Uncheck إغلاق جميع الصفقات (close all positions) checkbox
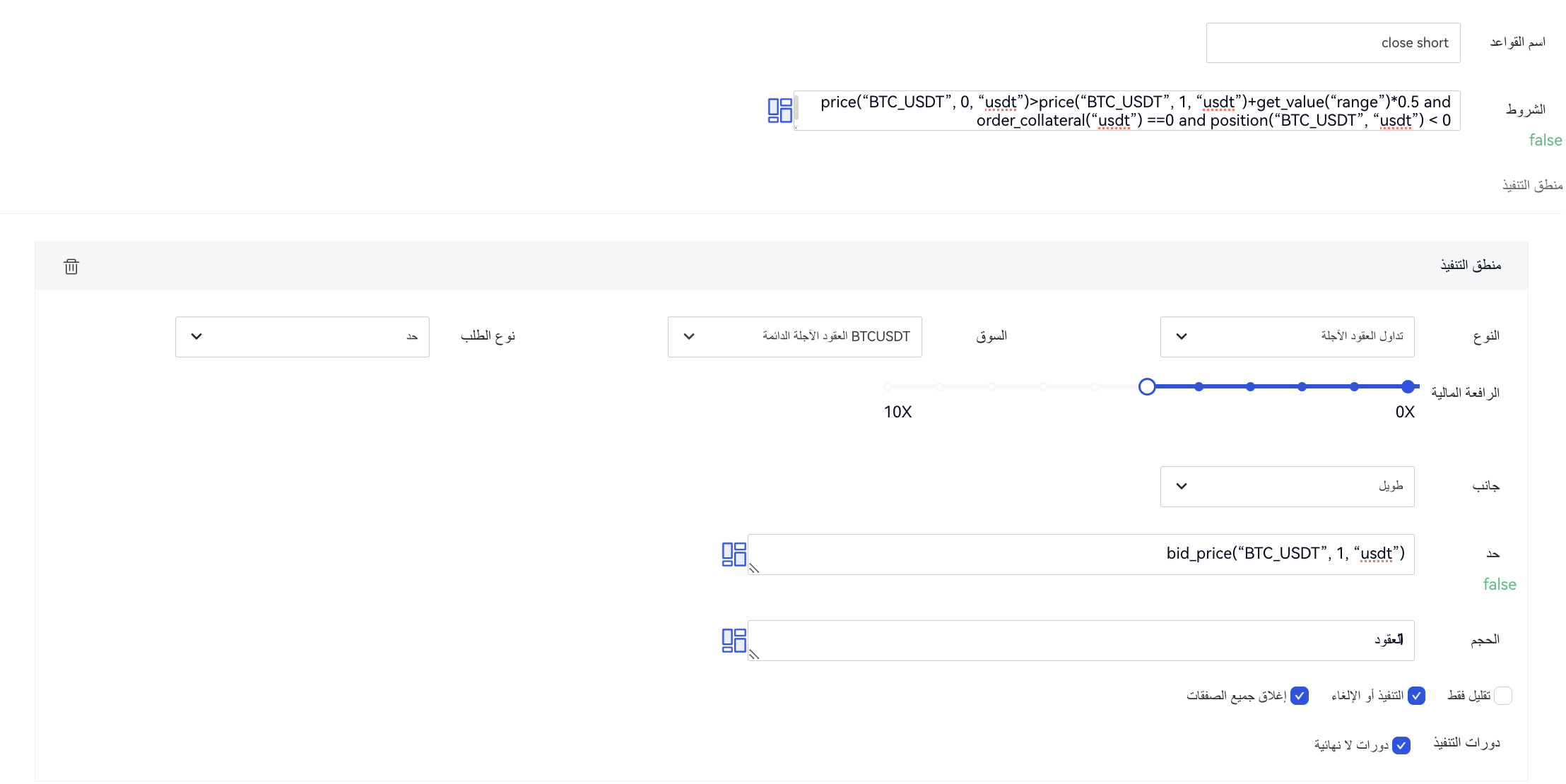The height and width of the screenshot is (784, 1566). pyautogui.click(x=1300, y=696)
